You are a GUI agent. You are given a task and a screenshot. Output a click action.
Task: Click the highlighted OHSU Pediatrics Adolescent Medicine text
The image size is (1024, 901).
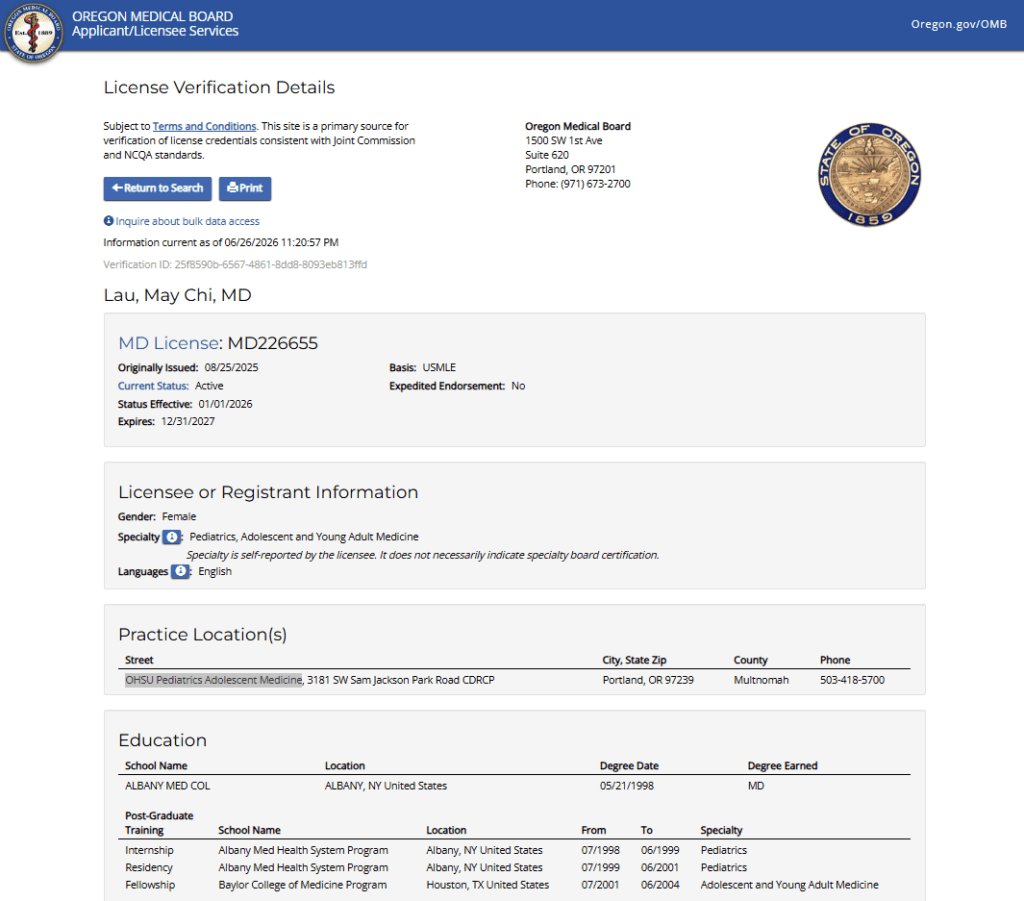click(x=214, y=680)
